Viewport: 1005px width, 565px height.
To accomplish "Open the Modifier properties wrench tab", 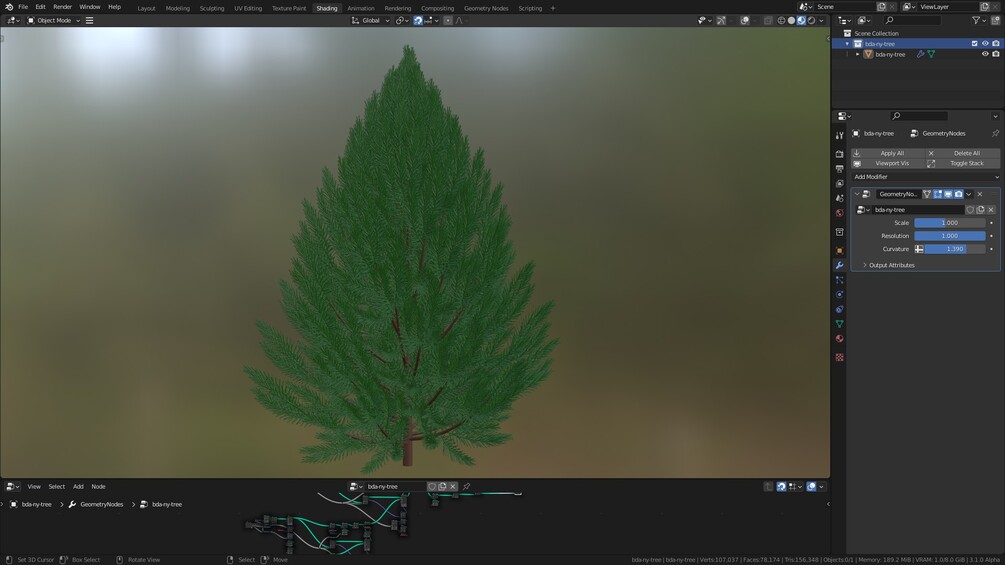I will coord(840,265).
